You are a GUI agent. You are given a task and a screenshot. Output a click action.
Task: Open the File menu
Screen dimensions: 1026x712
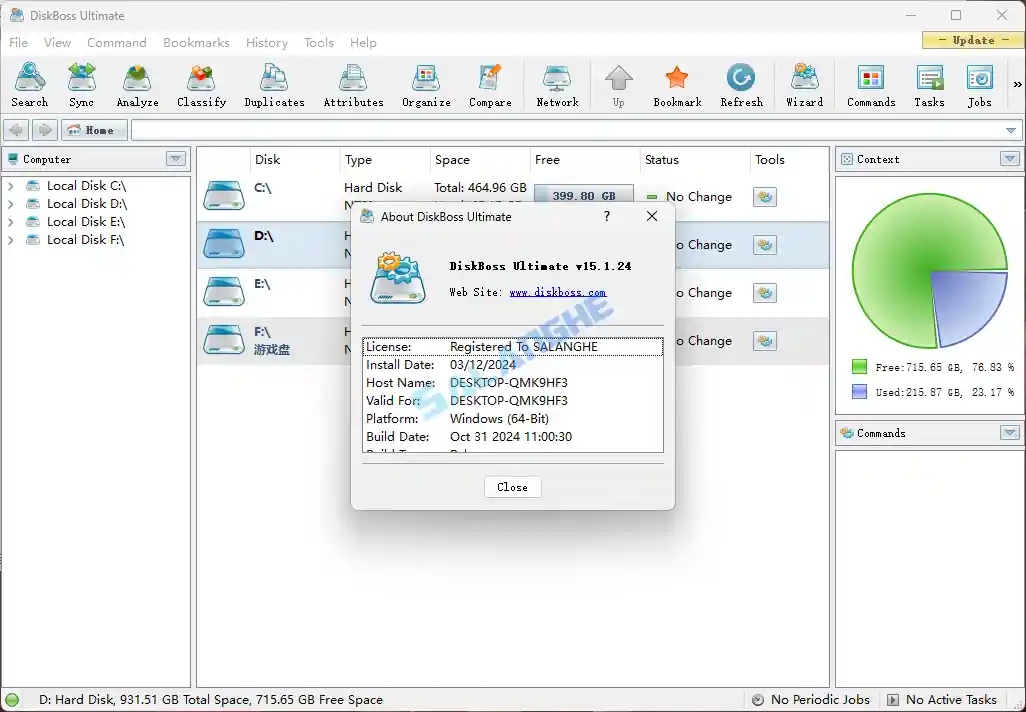(x=18, y=43)
